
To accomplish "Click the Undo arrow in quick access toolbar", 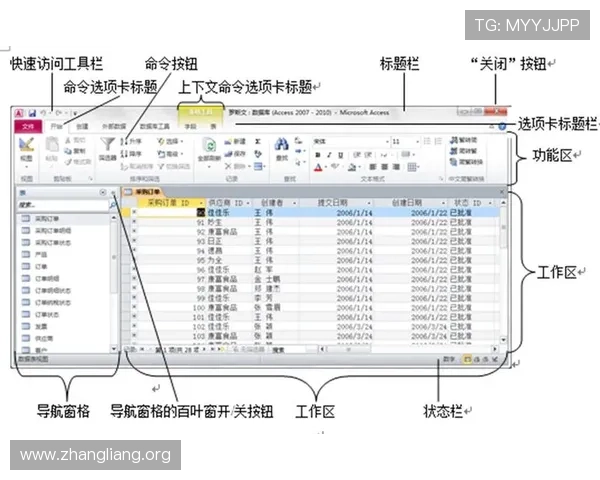I will (43, 113).
